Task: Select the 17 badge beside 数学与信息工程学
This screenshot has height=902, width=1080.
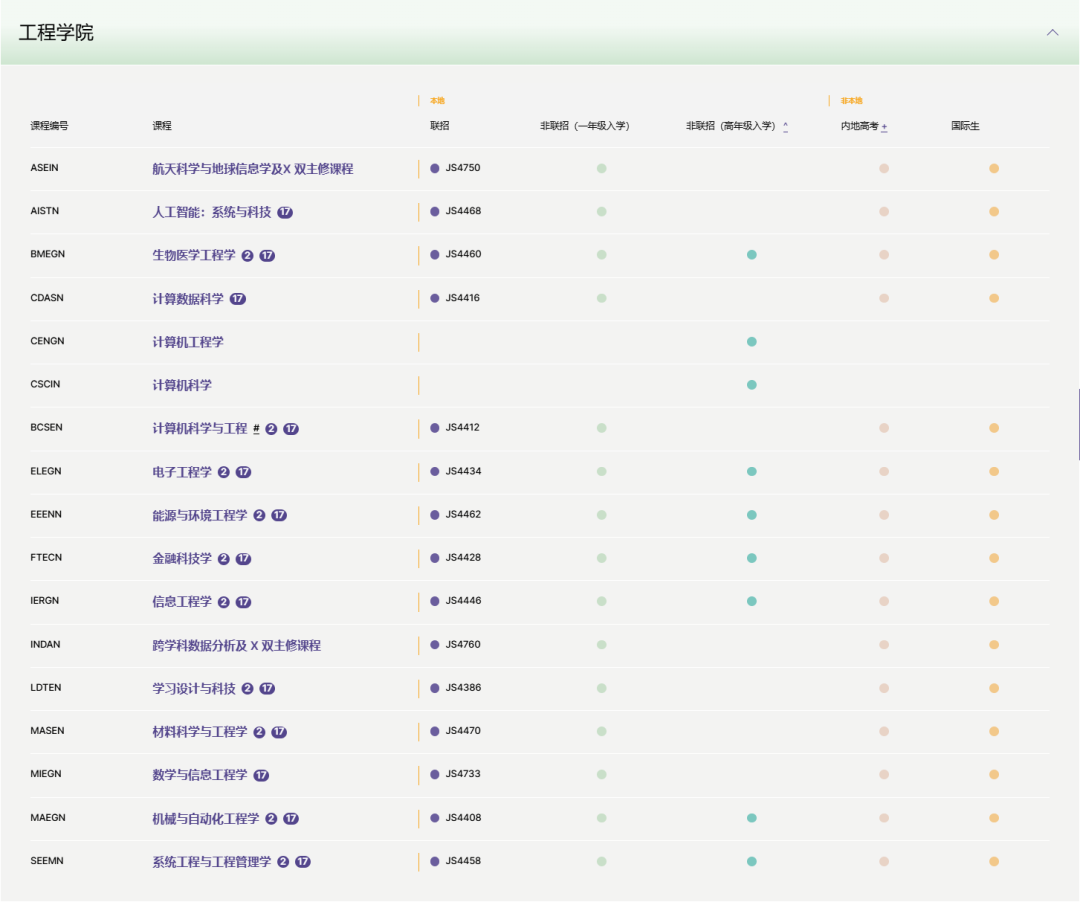Action: (x=261, y=775)
